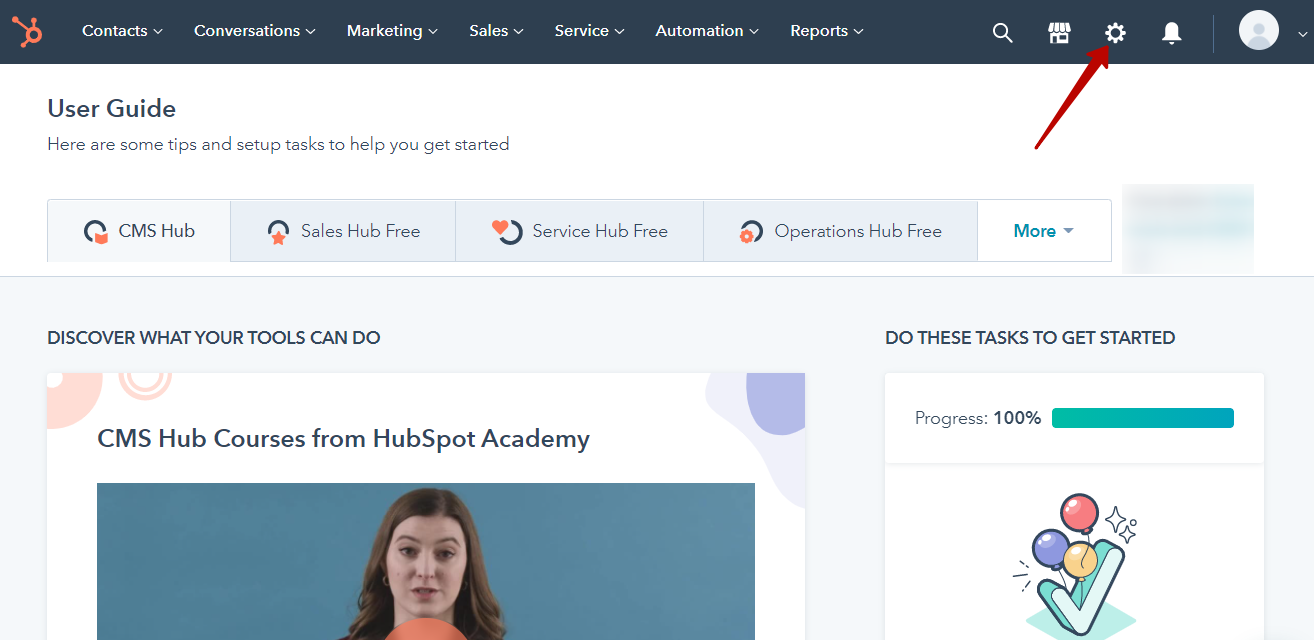Viewport: 1314px width, 640px height.
Task: Expand the More hubs dropdown
Action: (1044, 231)
